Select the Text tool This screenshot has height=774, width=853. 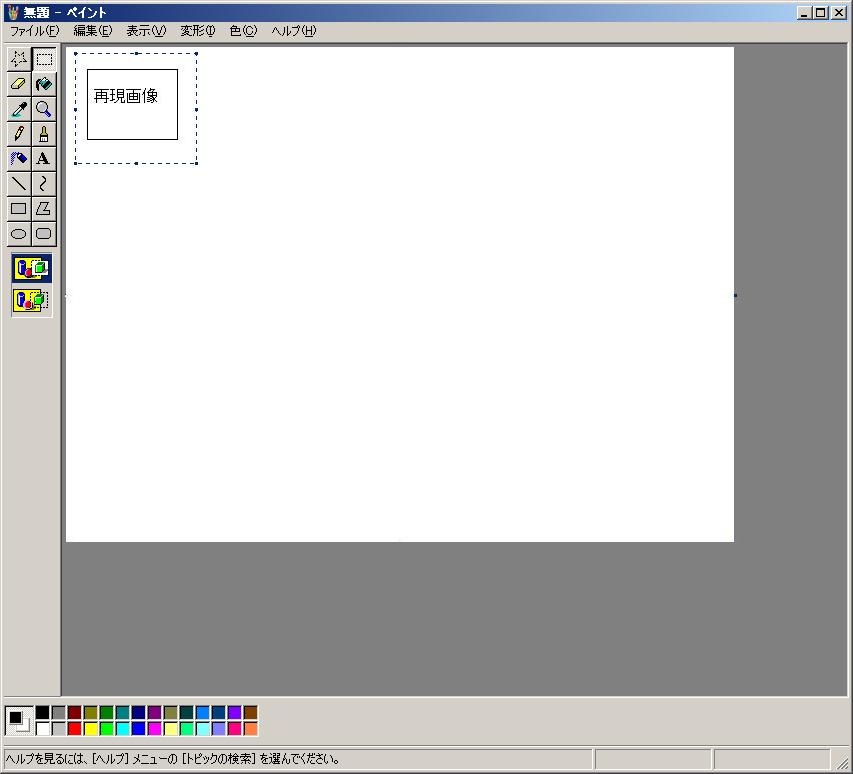coord(44,159)
